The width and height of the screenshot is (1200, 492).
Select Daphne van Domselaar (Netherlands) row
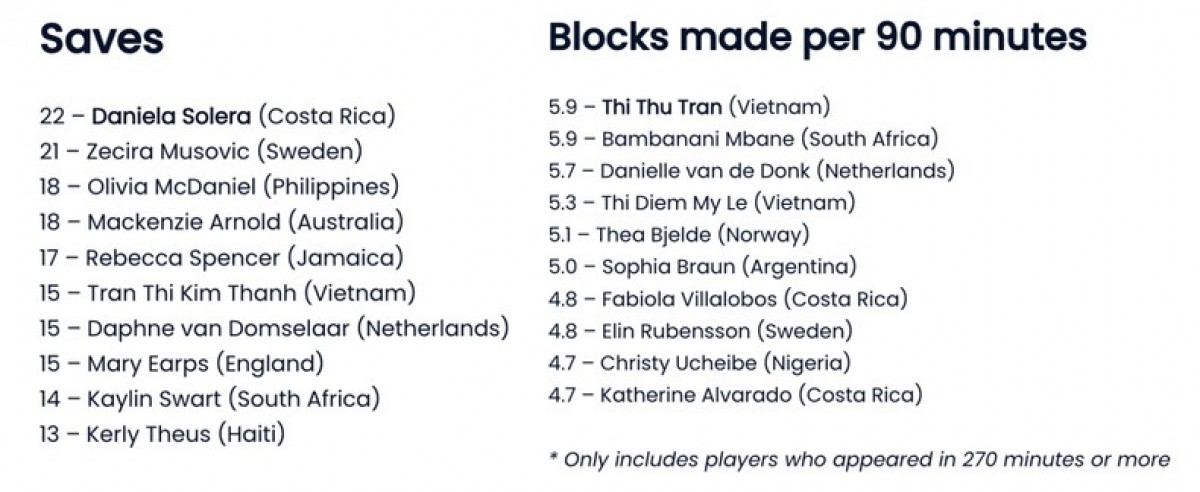(274, 328)
